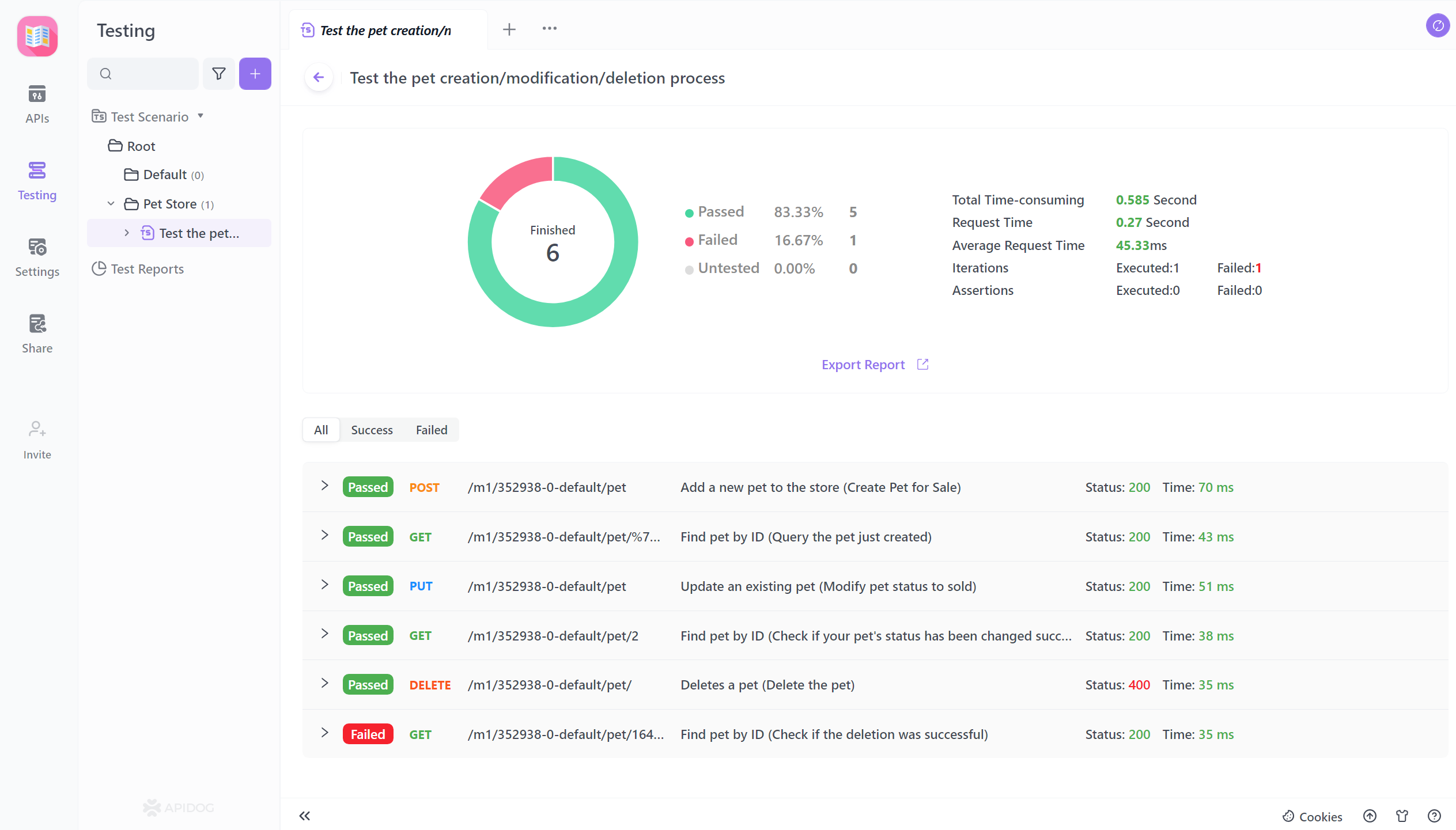Open the filter icon beside the search box
1456x830 pixels.
219,73
